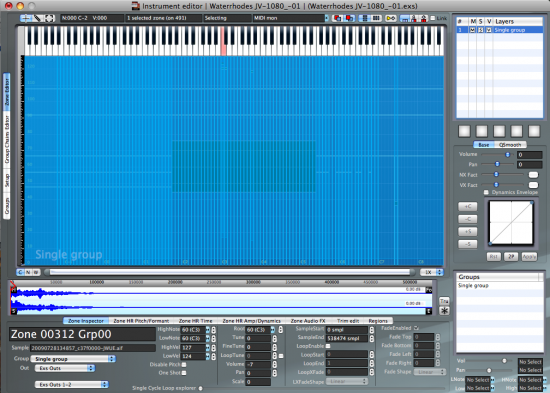Viewport: 550px width, 393px height.
Task: Click the first red zone copy icon
Action: [x=338, y=18]
